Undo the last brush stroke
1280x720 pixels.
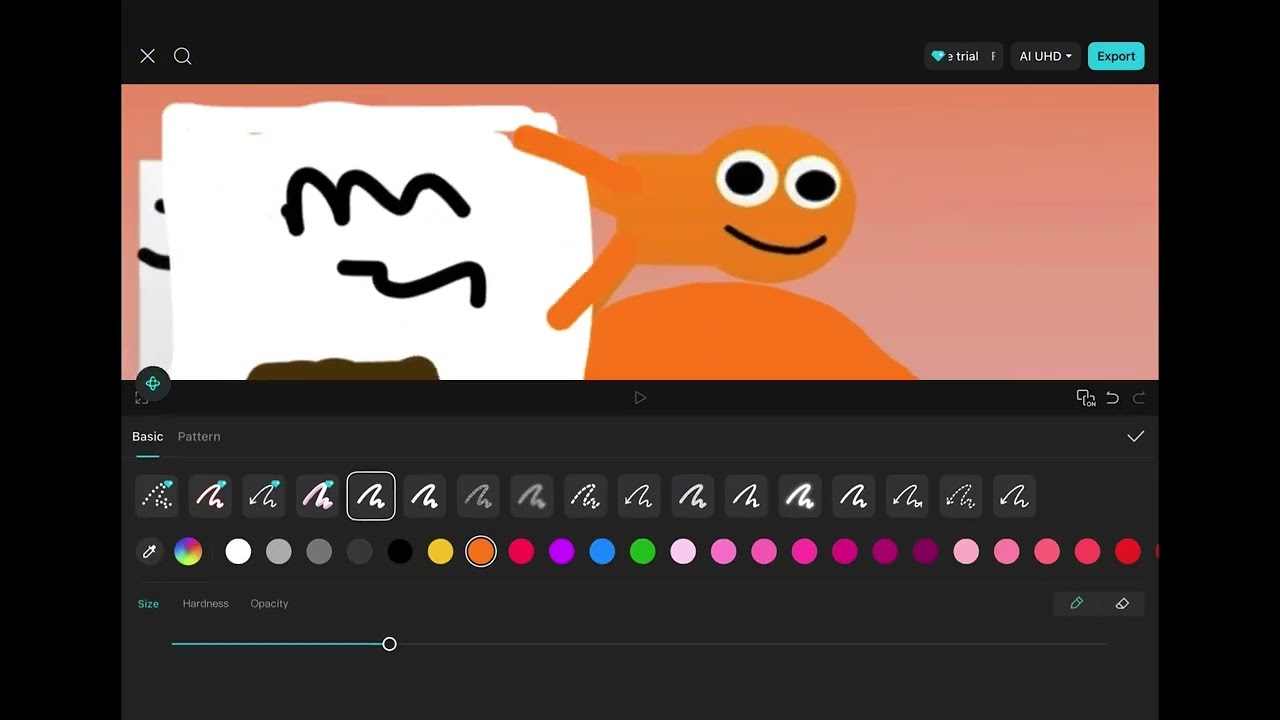tap(1112, 398)
